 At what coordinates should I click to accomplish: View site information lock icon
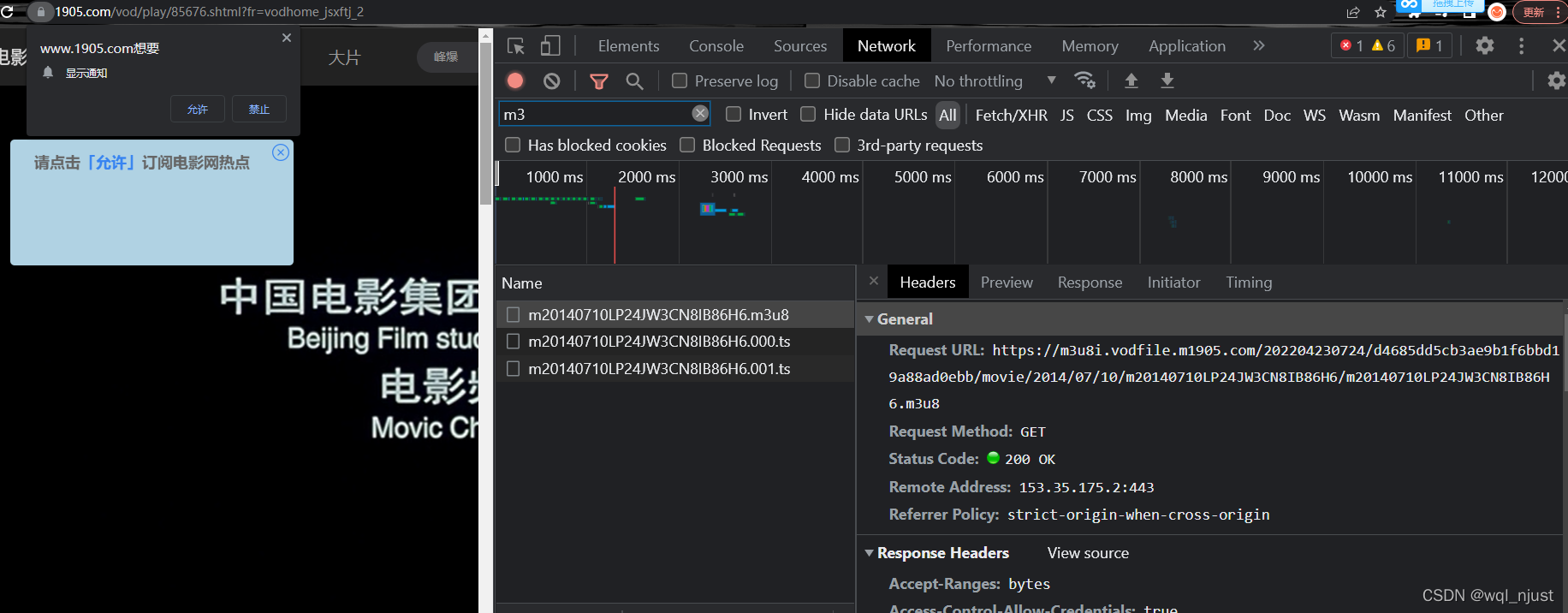click(40, 11)
